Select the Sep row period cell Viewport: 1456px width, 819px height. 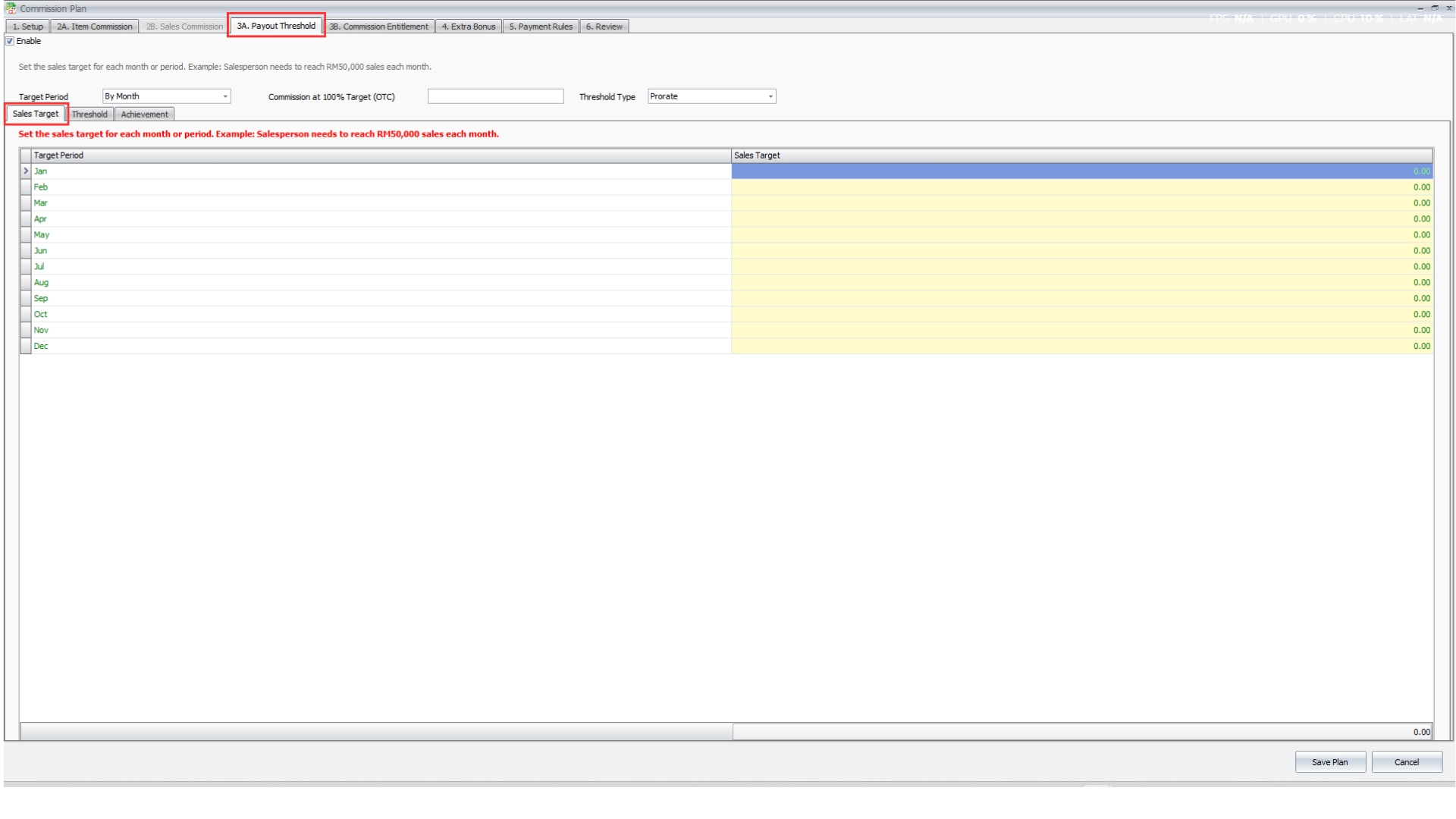click(x=381, y=299)
